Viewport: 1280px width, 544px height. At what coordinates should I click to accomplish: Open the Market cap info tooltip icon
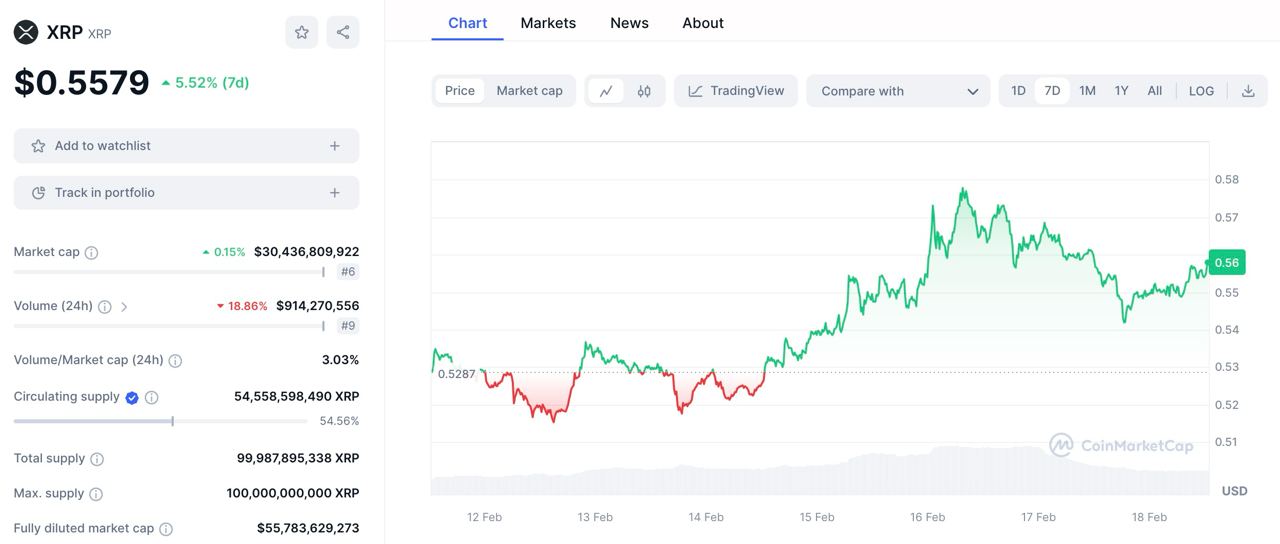(x=91, y=253)
